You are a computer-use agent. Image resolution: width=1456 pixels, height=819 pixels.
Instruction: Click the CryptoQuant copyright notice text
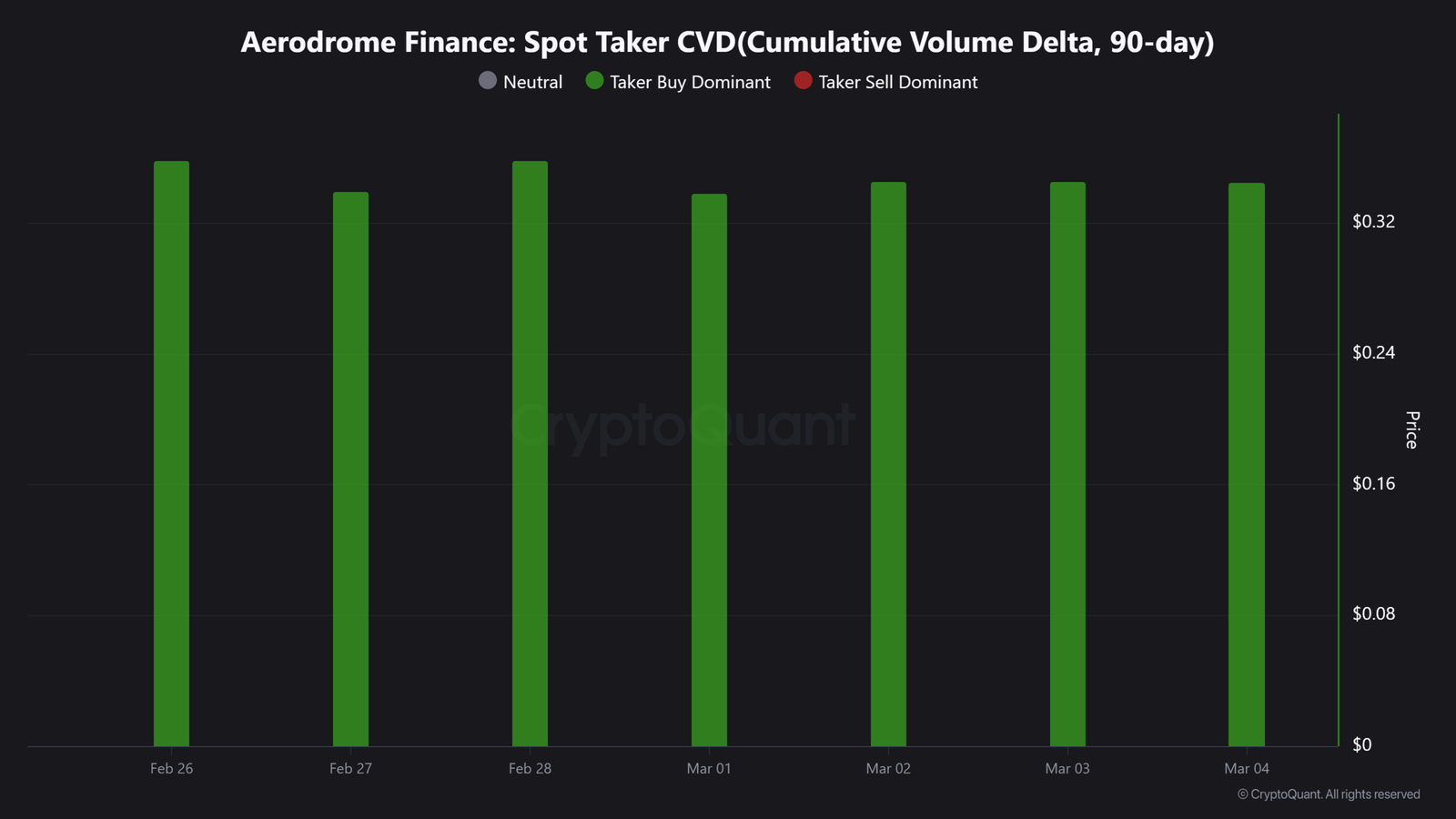[1329, 794]
